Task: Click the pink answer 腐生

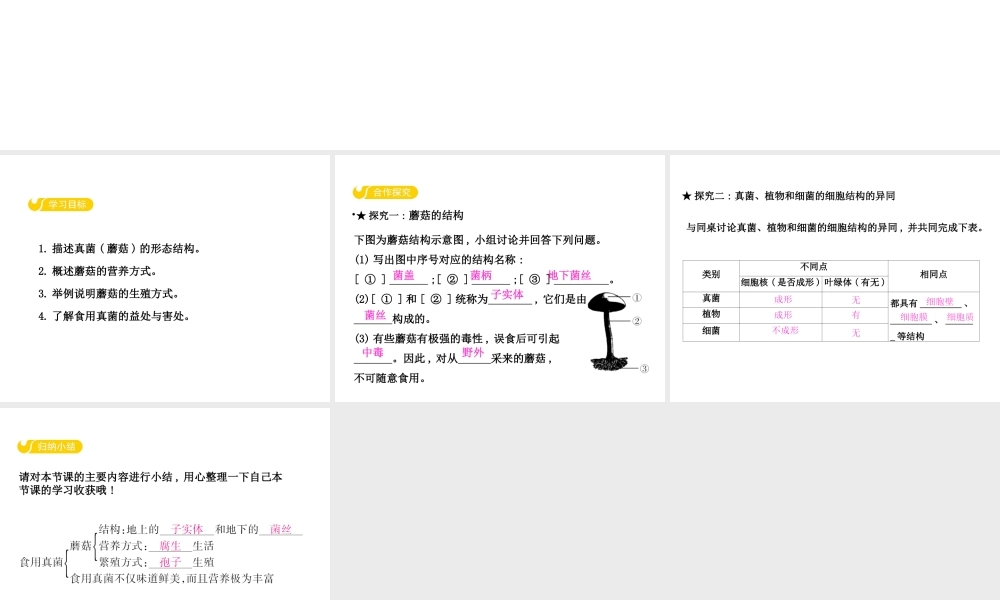Action: coord(170,546)
